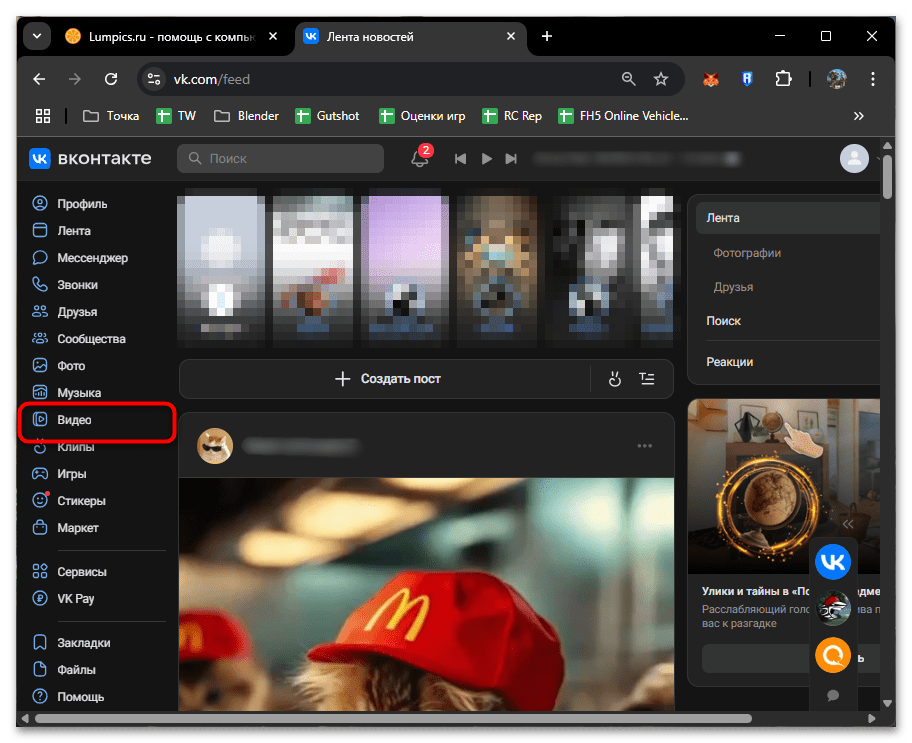
Task: Open the Видео section in sidebar
Action: click(74, 420)
